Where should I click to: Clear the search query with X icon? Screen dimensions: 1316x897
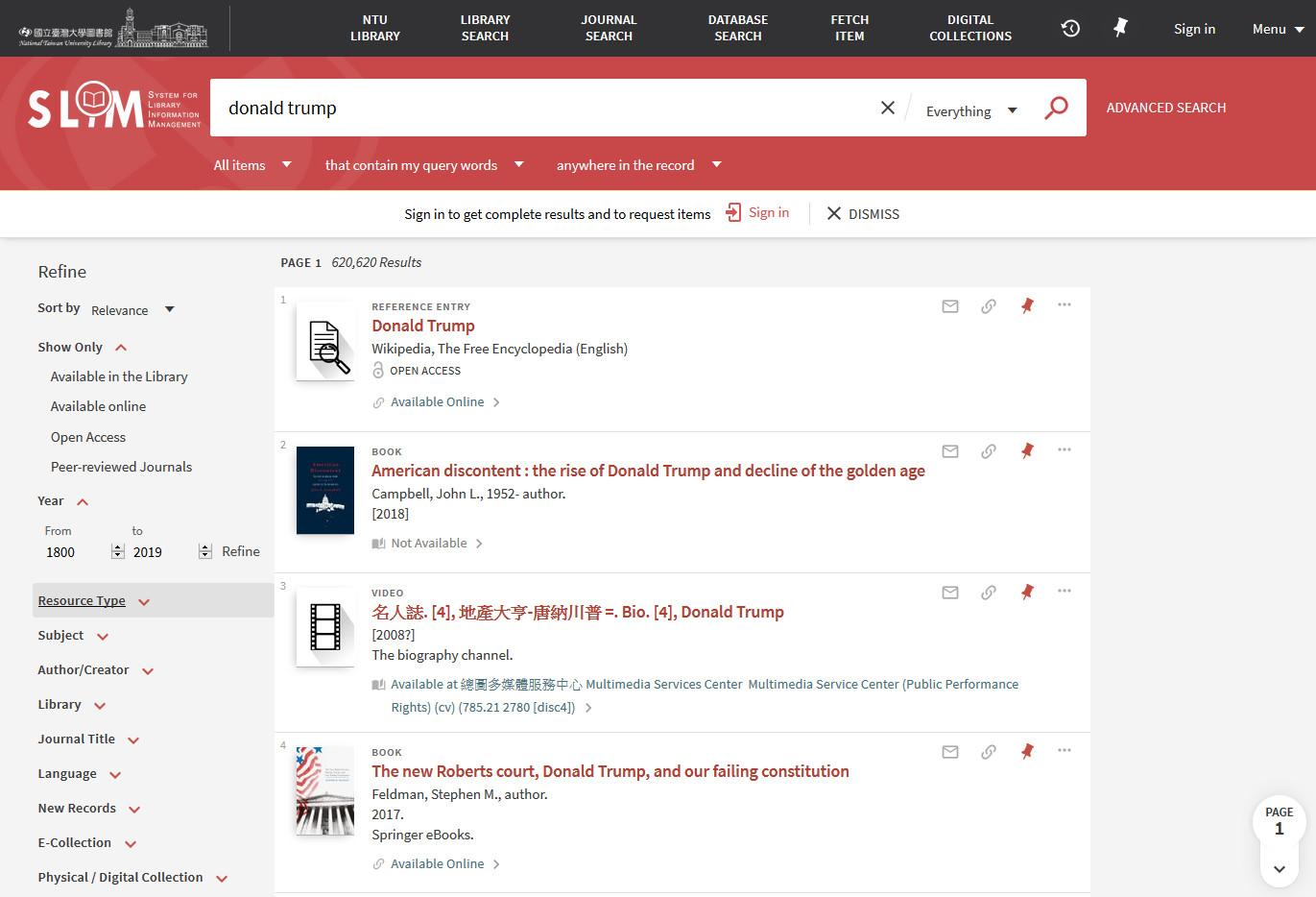(888, 108)
